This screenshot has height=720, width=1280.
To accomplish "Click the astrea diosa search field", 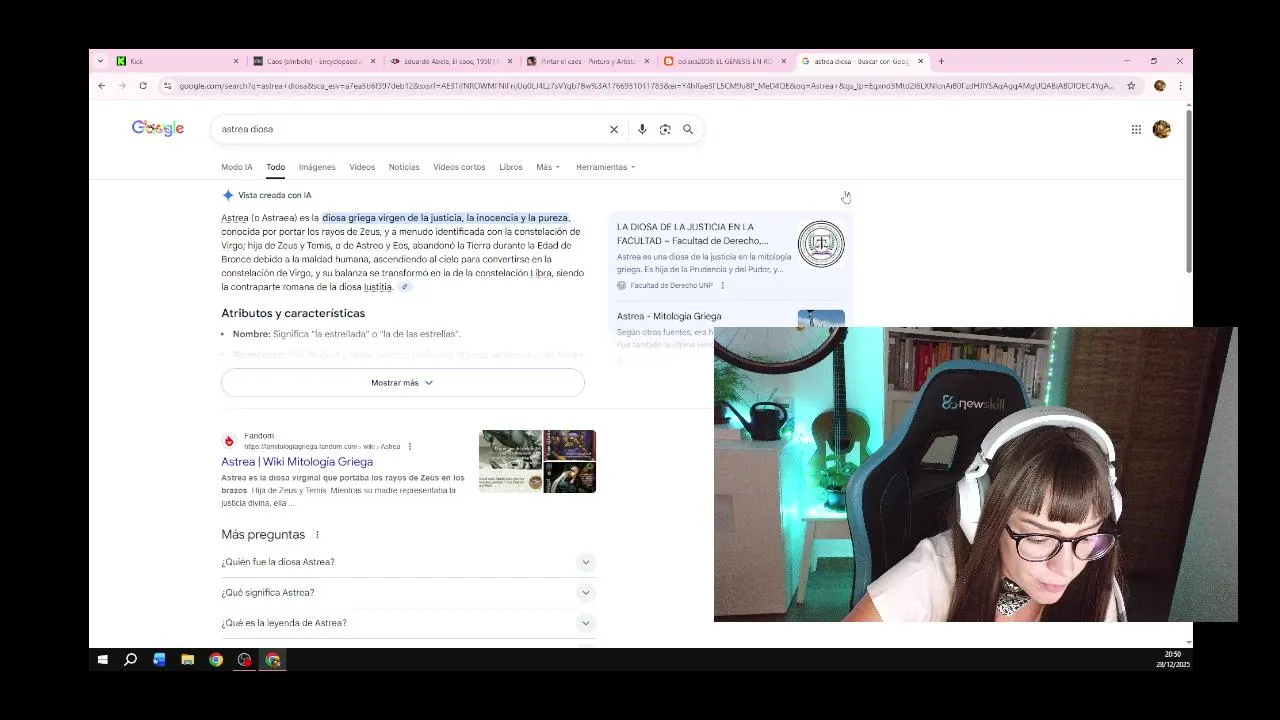I will (x=410, y=129).
